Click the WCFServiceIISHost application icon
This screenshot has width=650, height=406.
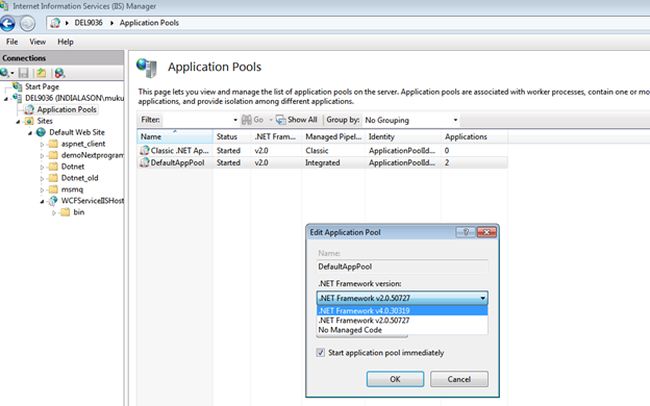click(x=53, y=201)
